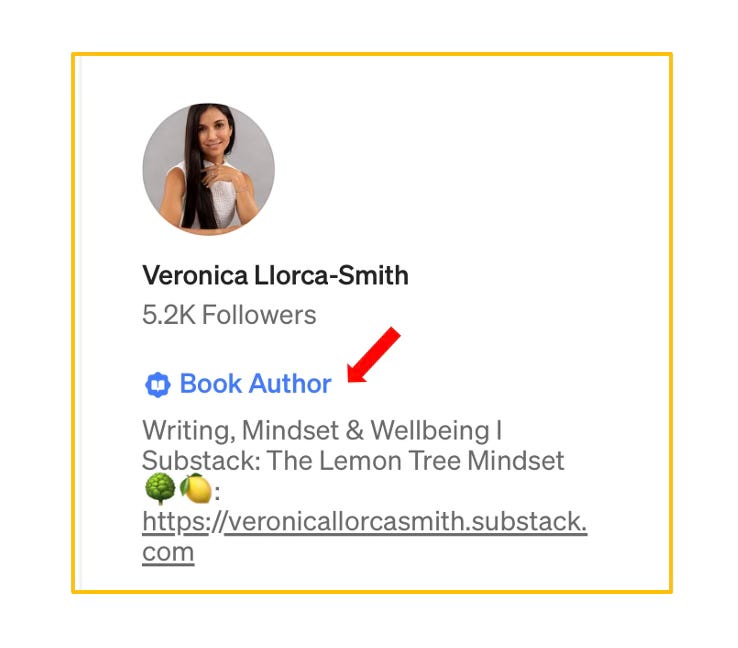Image resolution: width=738 pixels, height=648 pixels.
Task: Click the word 'Followers'
Action: 259,315
